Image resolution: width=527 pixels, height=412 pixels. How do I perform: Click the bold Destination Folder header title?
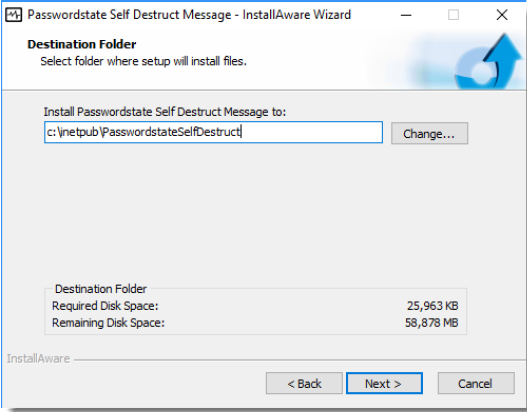[82, 44]
